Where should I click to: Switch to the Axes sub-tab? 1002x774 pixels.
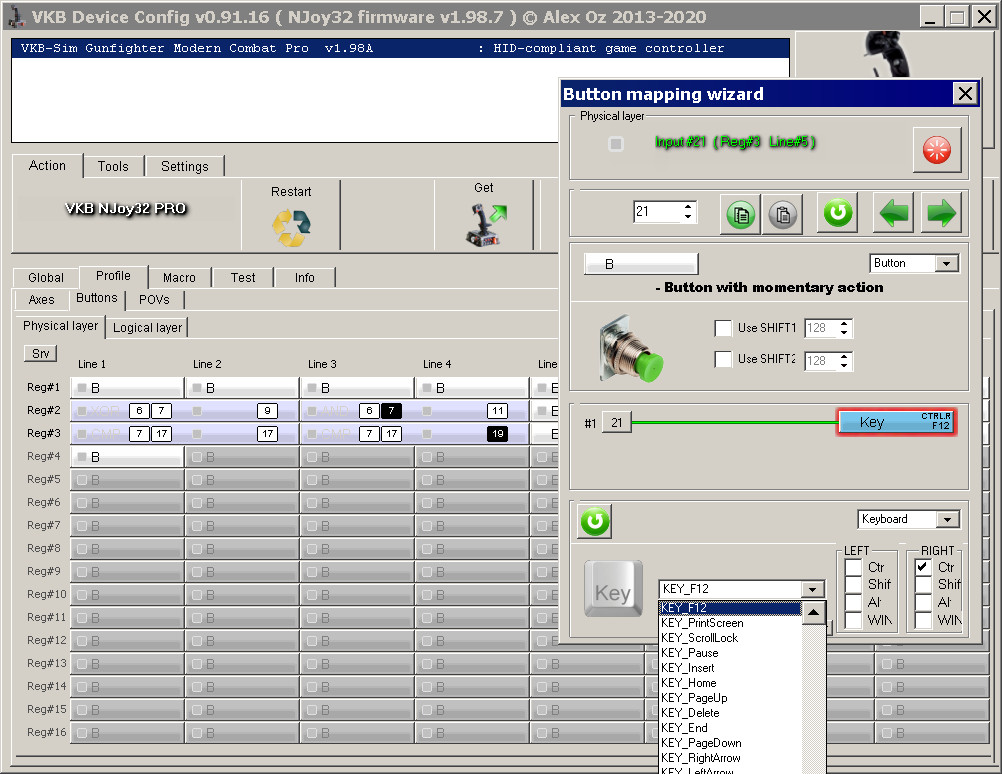tap(42, 300)
